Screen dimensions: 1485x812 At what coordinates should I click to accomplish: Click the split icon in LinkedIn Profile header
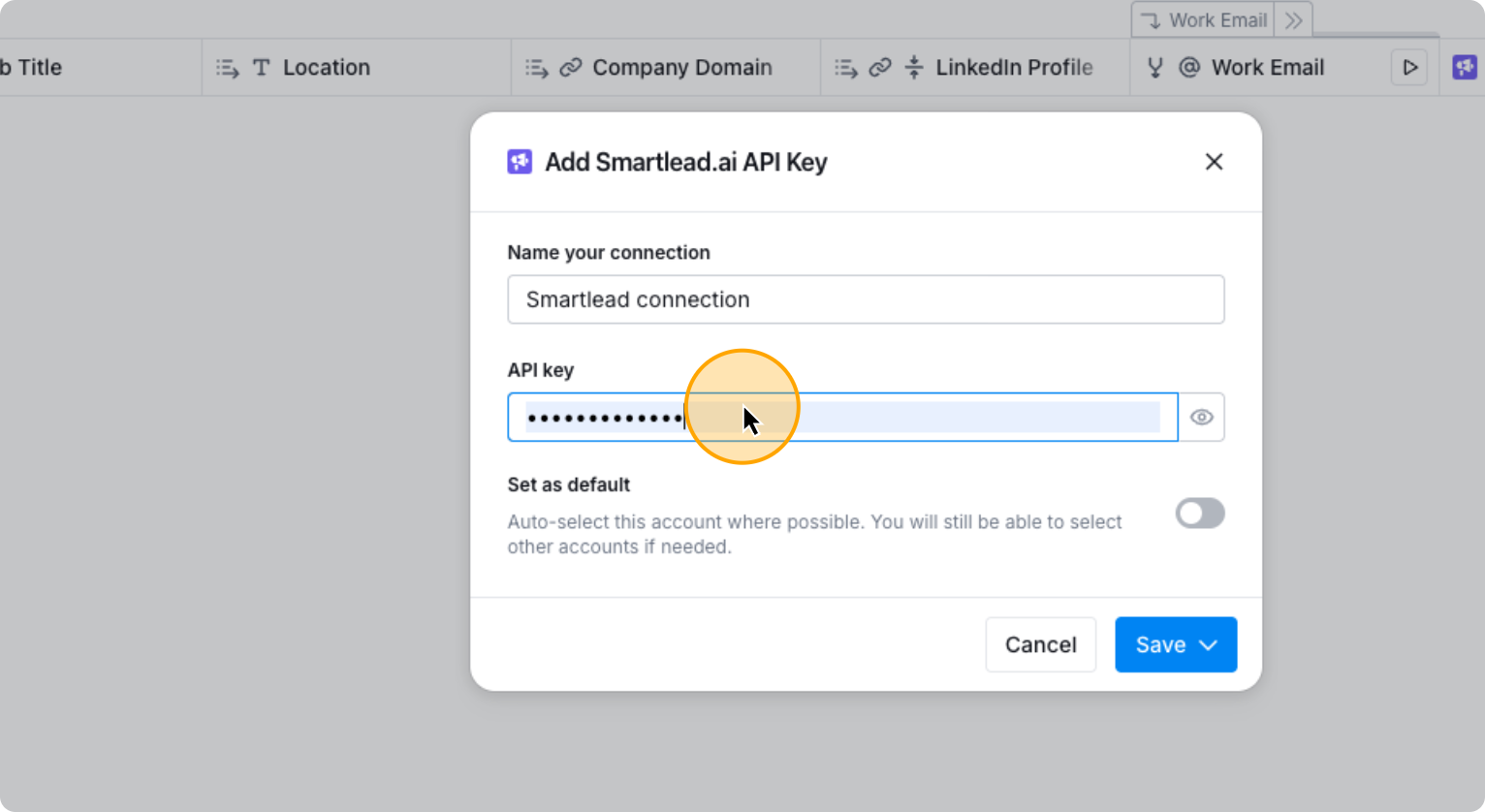coord(913,67)
